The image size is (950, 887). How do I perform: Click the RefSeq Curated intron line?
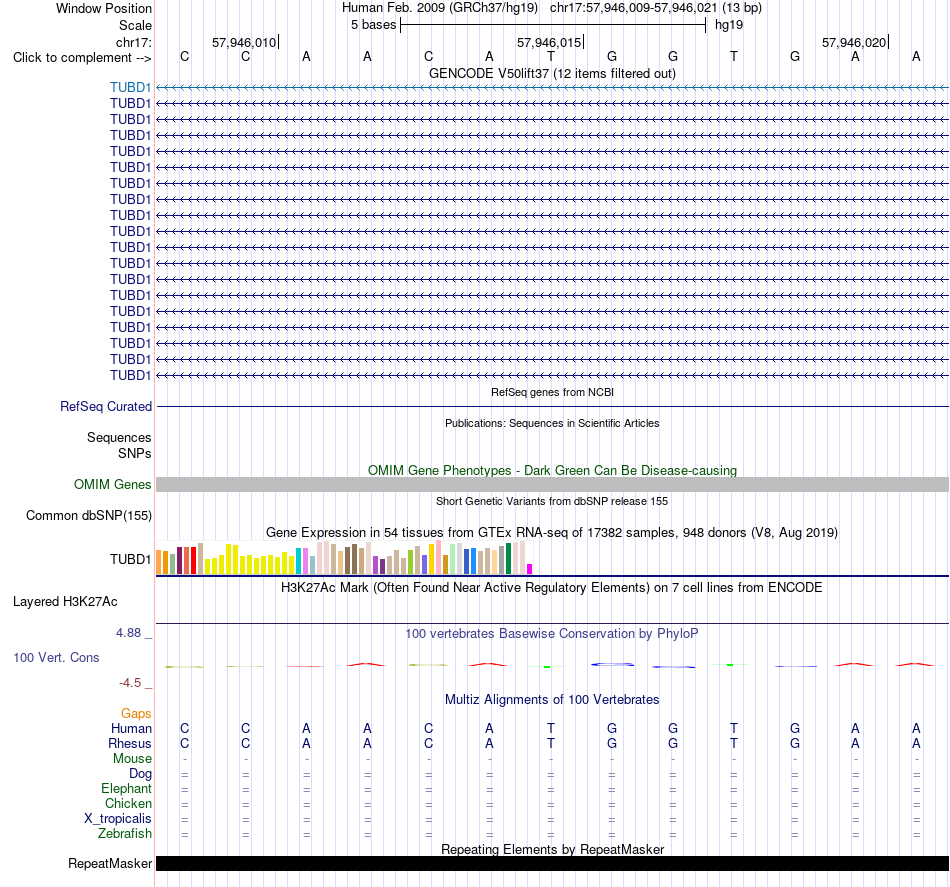click(x=552, y=407)
